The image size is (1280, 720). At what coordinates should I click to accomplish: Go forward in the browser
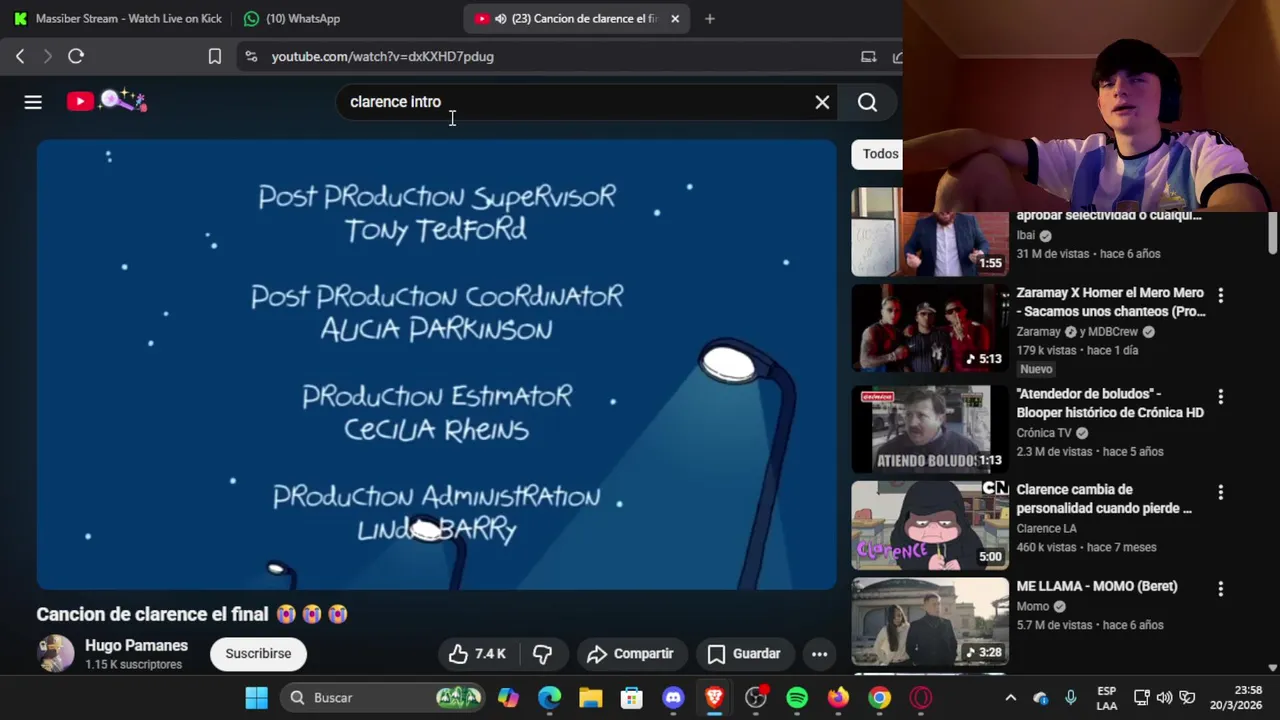coord(47,57)
